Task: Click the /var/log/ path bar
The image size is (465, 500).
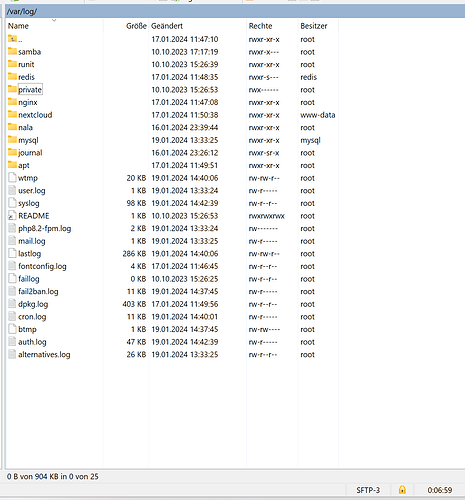Action: pyautogui.click(x=235, y=11)
